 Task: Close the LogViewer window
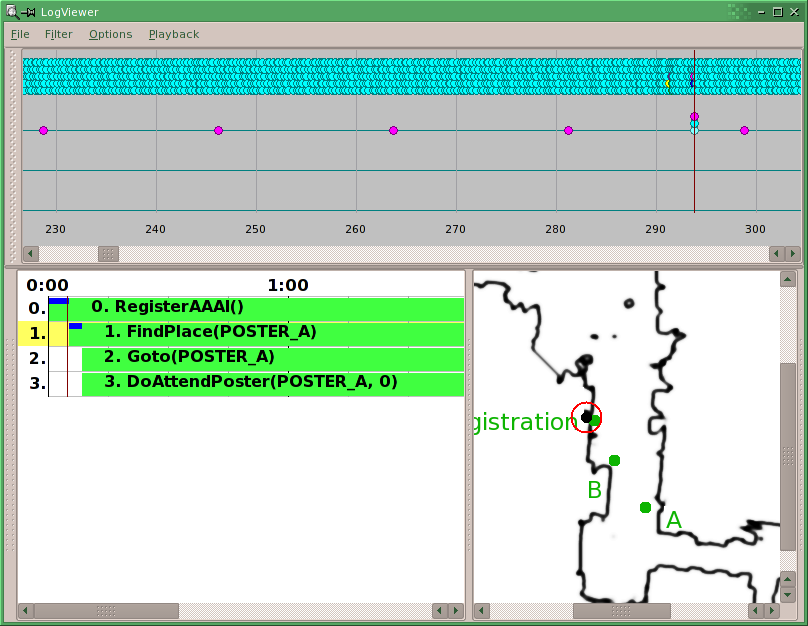[795, 12]
